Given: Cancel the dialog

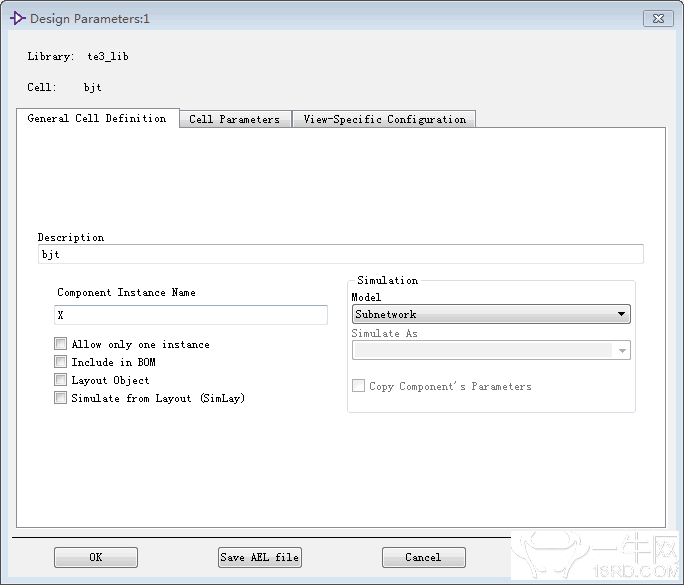Looking at the screenshot, I should point(424,558).
